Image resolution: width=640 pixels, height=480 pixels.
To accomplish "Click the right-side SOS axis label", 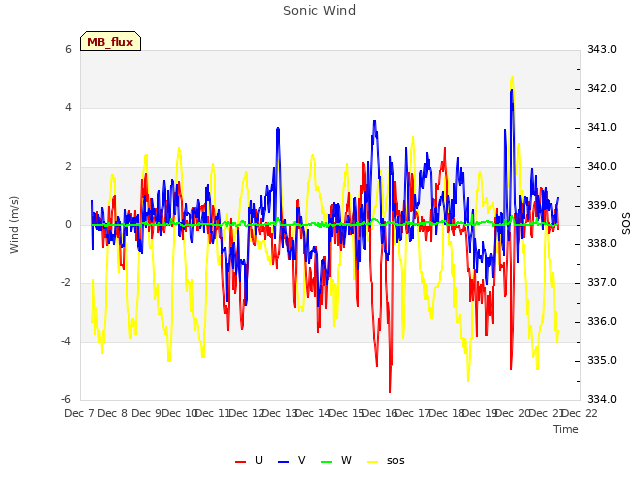I will tap(626, 224).
